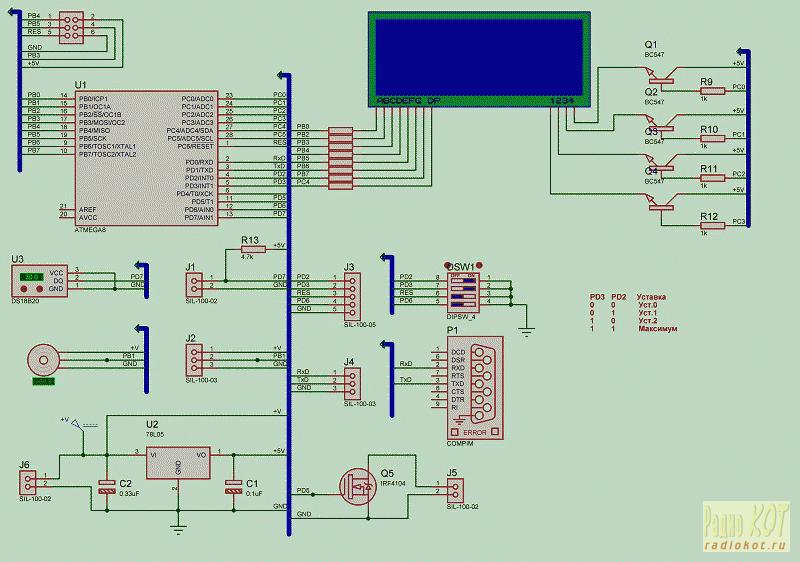Click the '78L05' label under U2
The image size is (800, 562).
155,435
